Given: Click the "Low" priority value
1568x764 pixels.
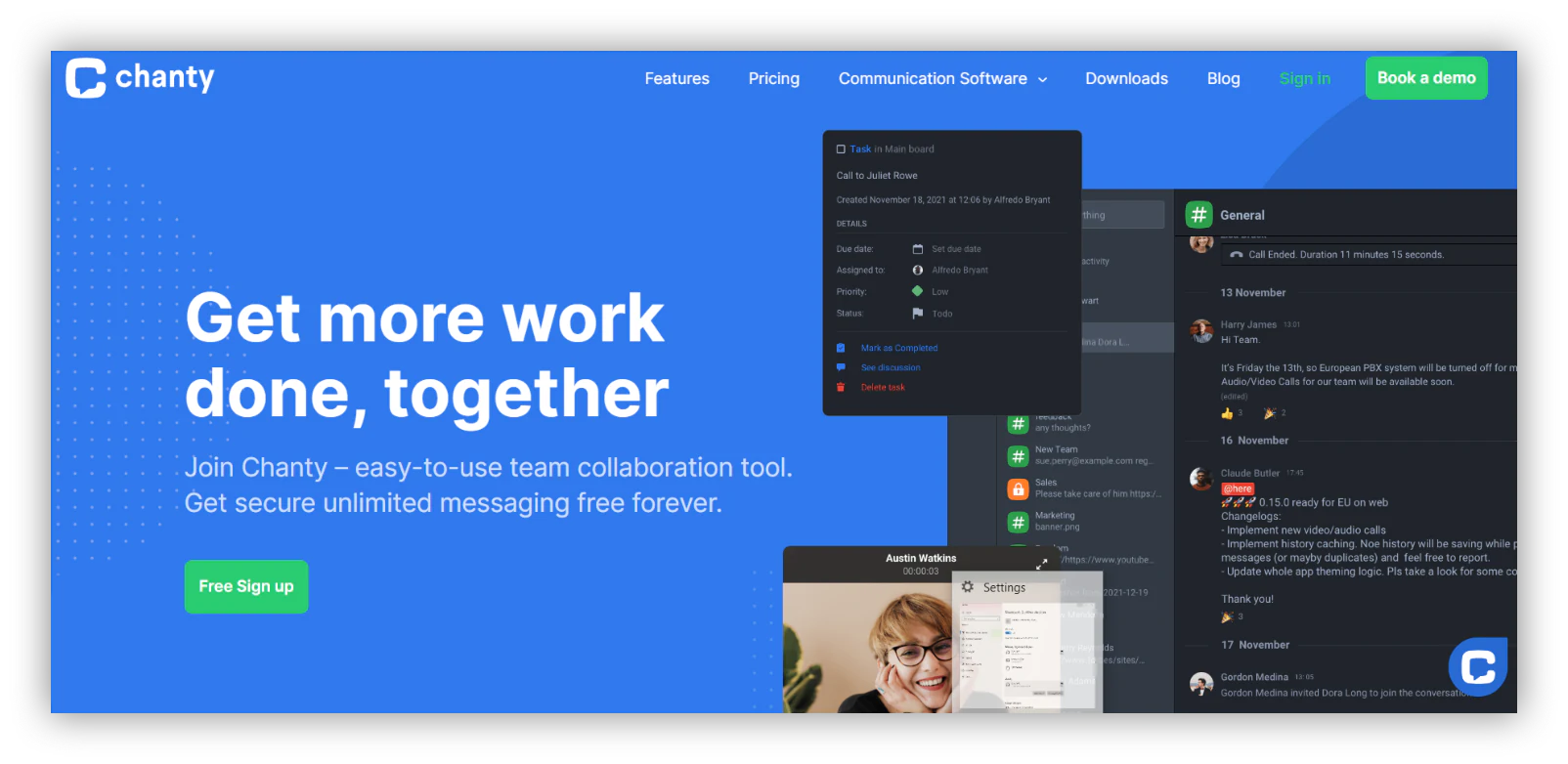Looking at the screenshot, I should [939, 292].
